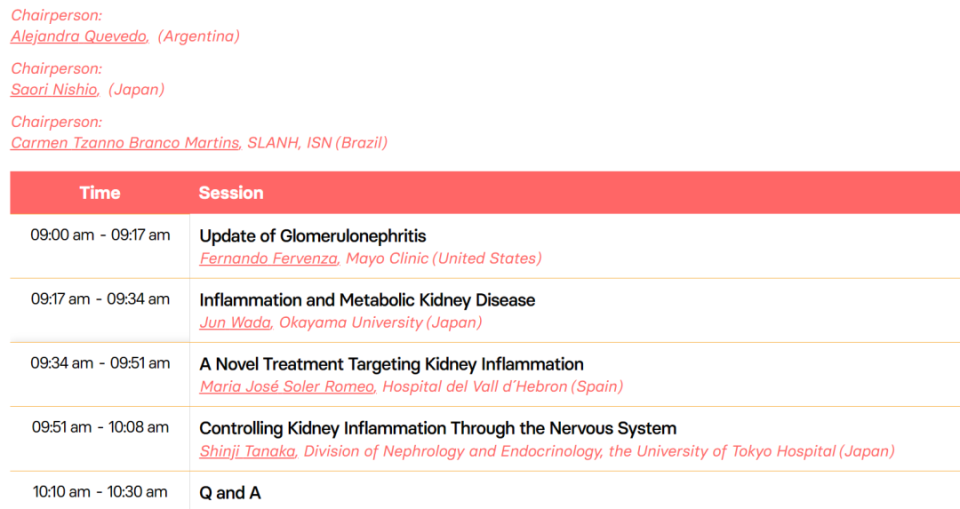Select Controlling Kidney Inflammation Through Nervous System
960x509 pixels.
(438, 429)
